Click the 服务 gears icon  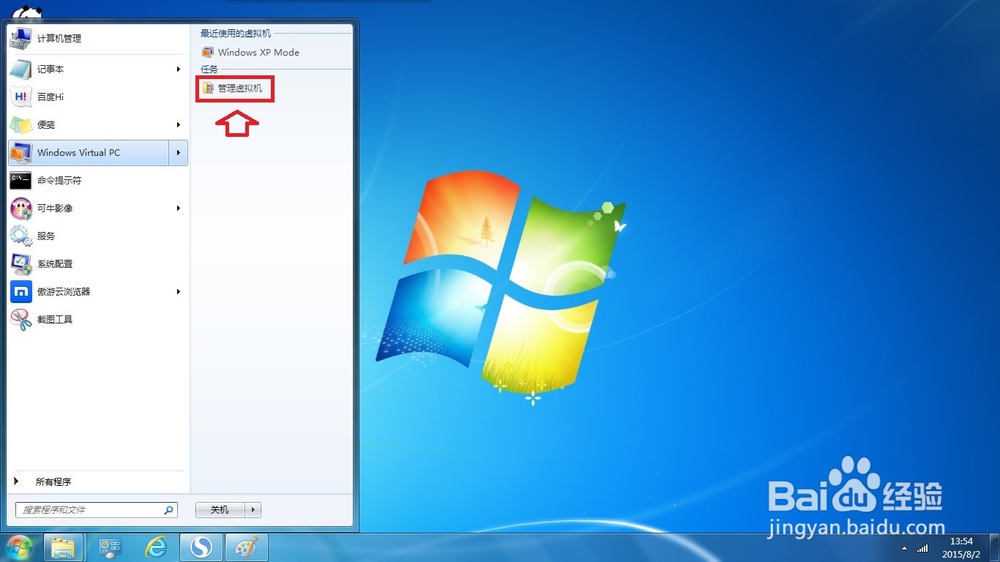[20, 236]
